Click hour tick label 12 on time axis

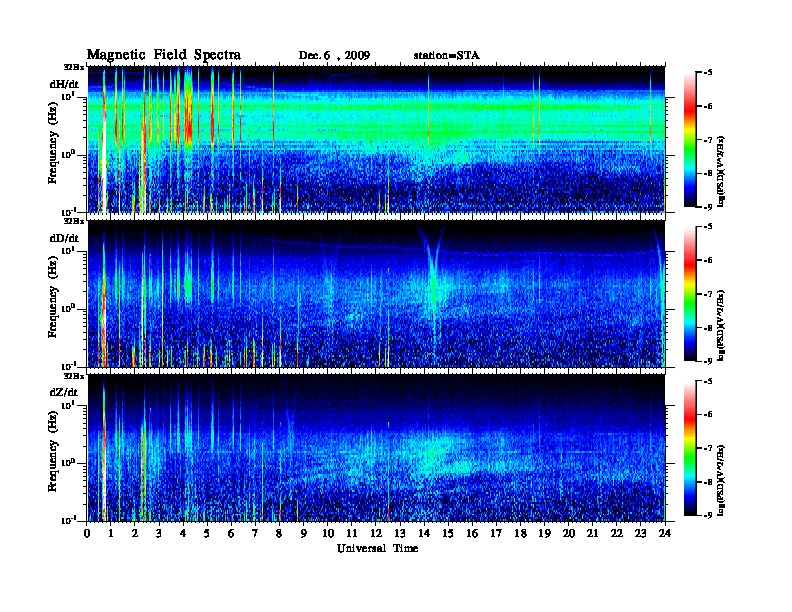pyautogui.click(x=376, y=534)
